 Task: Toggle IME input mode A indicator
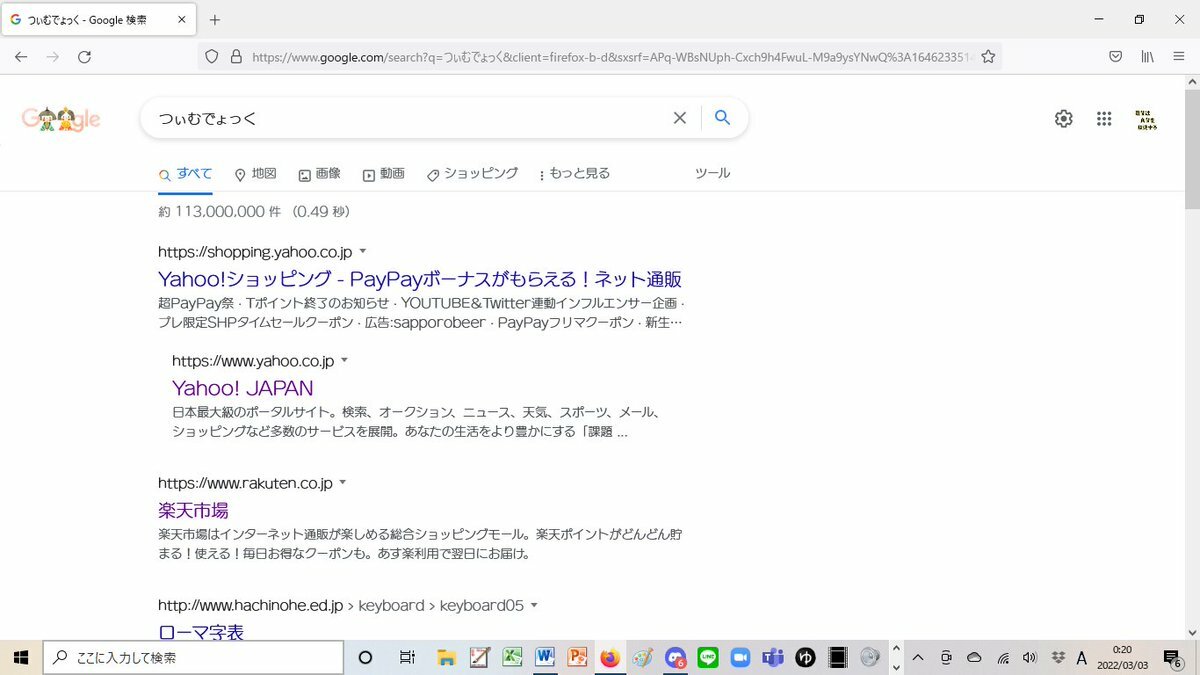click(x=1081, y=658)
